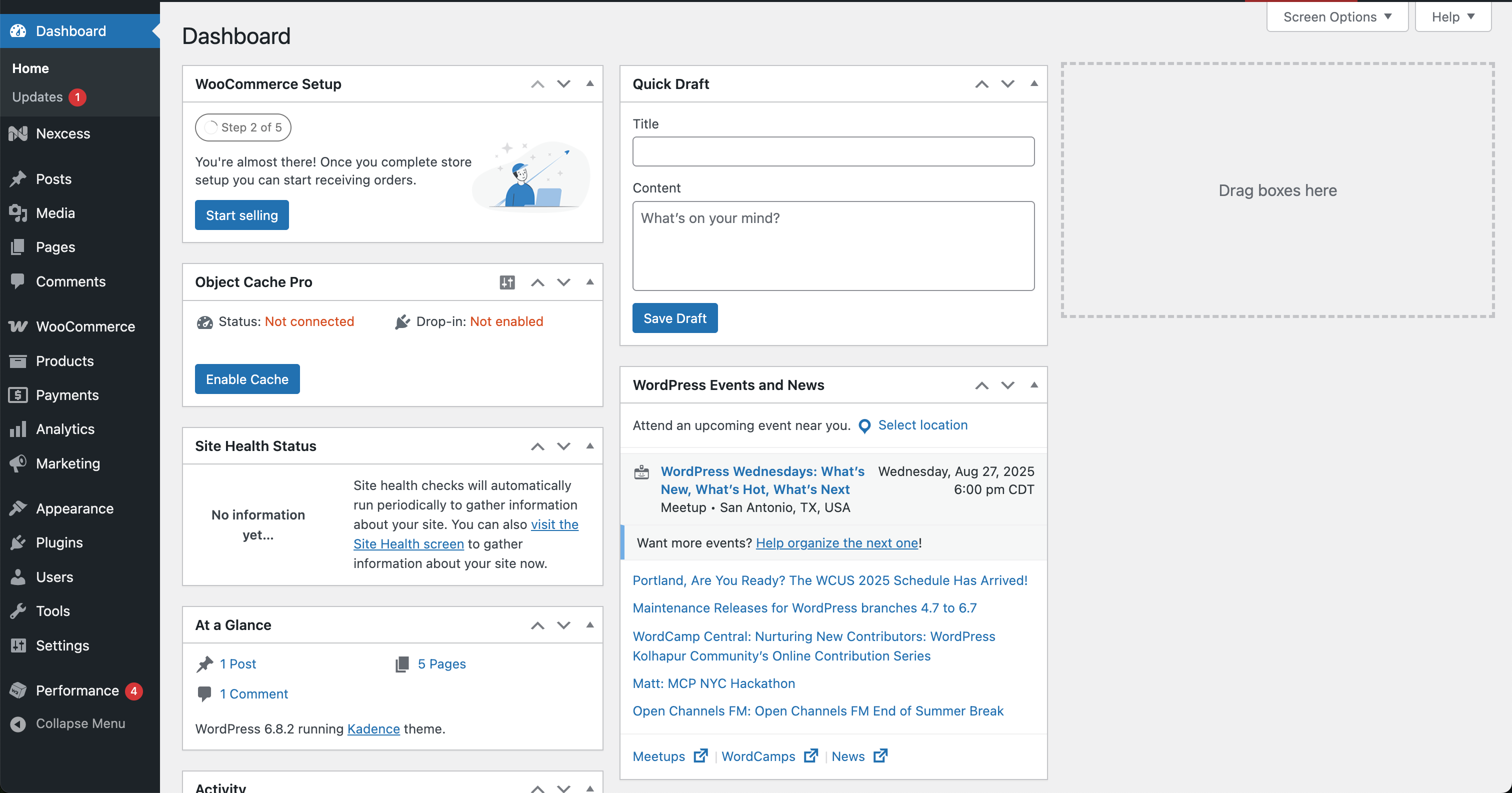1512x793 pixels.
Task: Click the What's on your mind content box
Action: pyautogui.click(x=833, y=246)
